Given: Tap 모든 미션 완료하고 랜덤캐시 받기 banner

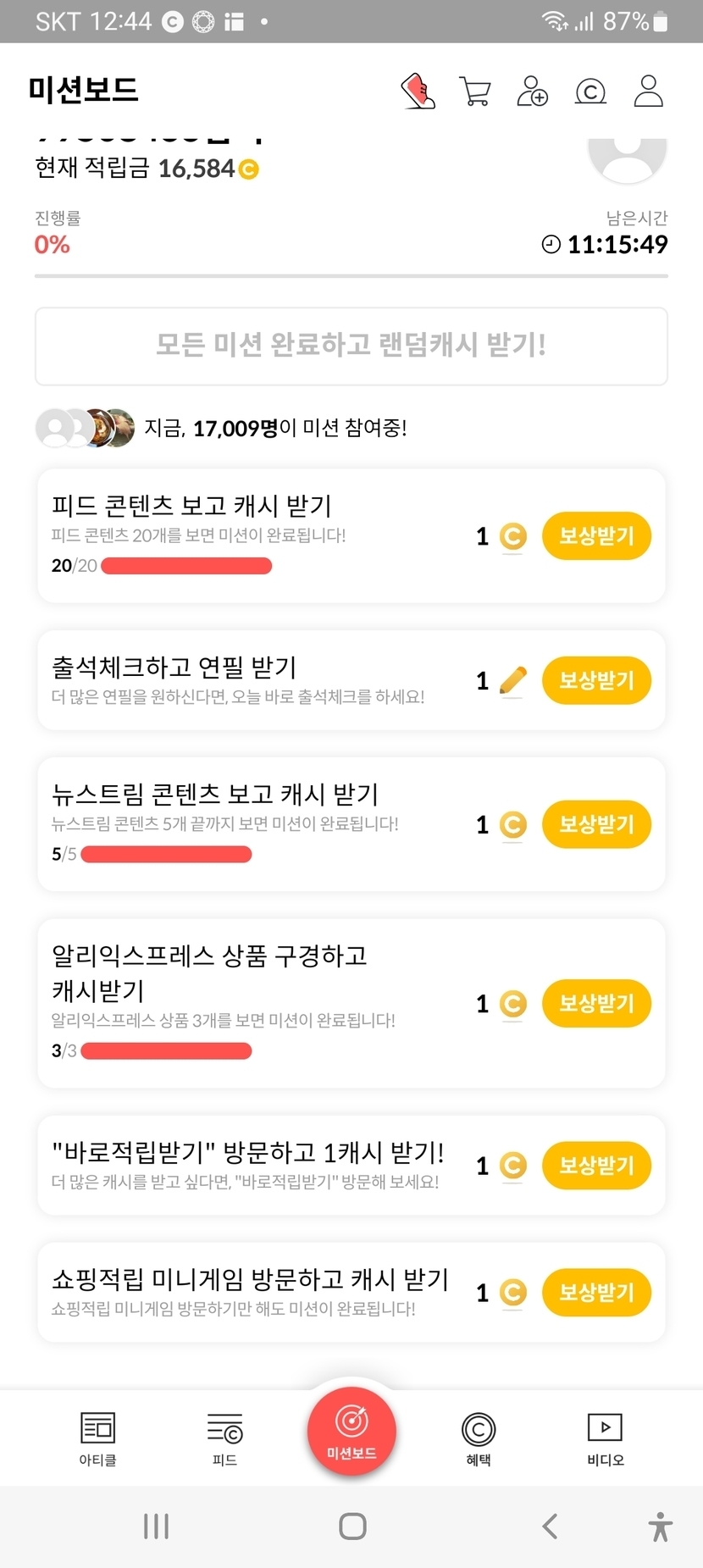Looking at the screenshot, I should (x=351, y=346).
